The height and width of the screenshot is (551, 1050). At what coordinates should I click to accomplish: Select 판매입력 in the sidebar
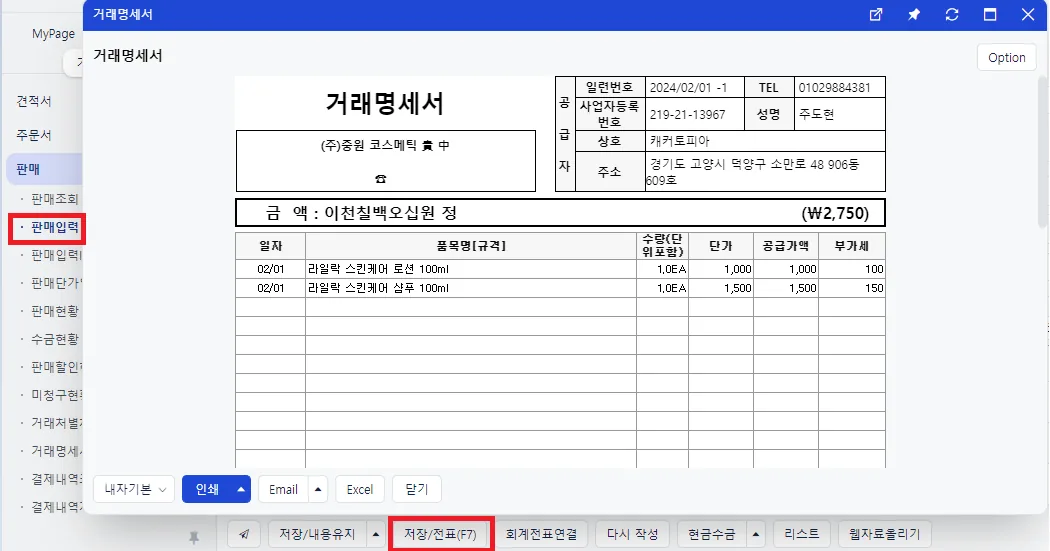[54, 228]
